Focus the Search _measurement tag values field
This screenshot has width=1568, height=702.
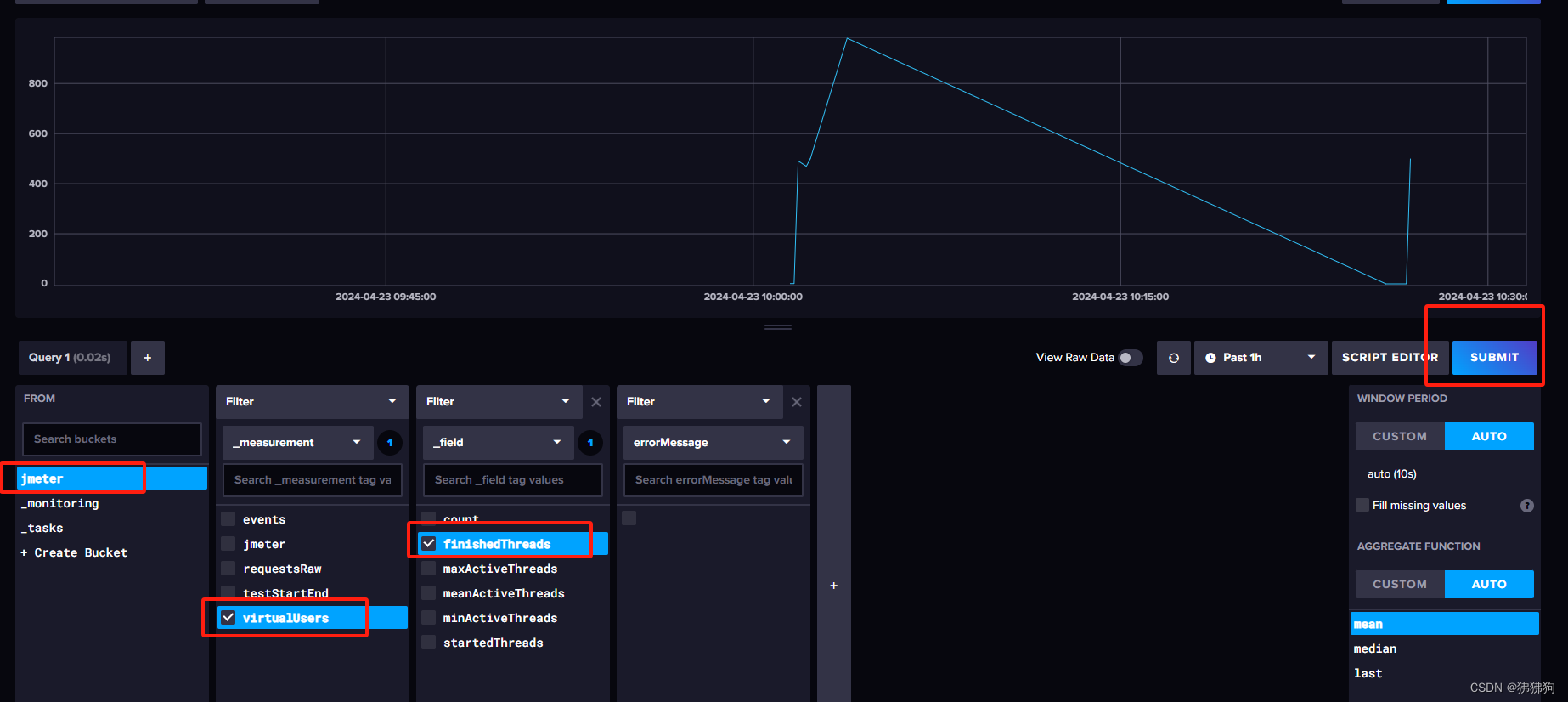[x=313, y=480]
